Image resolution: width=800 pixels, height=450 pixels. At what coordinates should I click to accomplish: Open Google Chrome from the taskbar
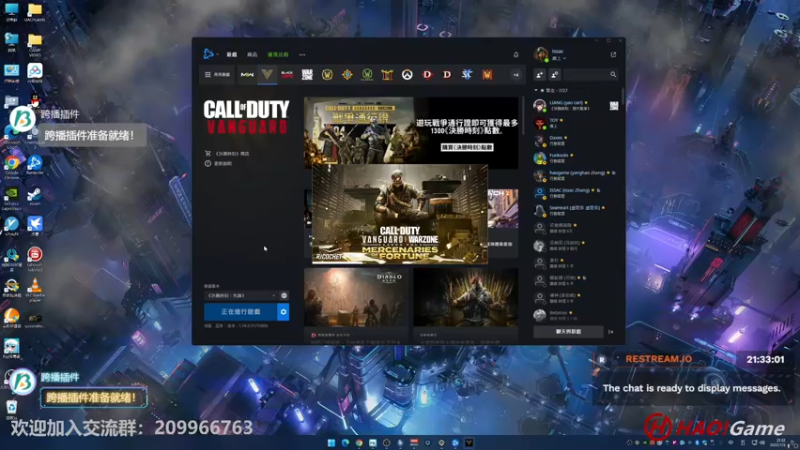coord(359,442)
